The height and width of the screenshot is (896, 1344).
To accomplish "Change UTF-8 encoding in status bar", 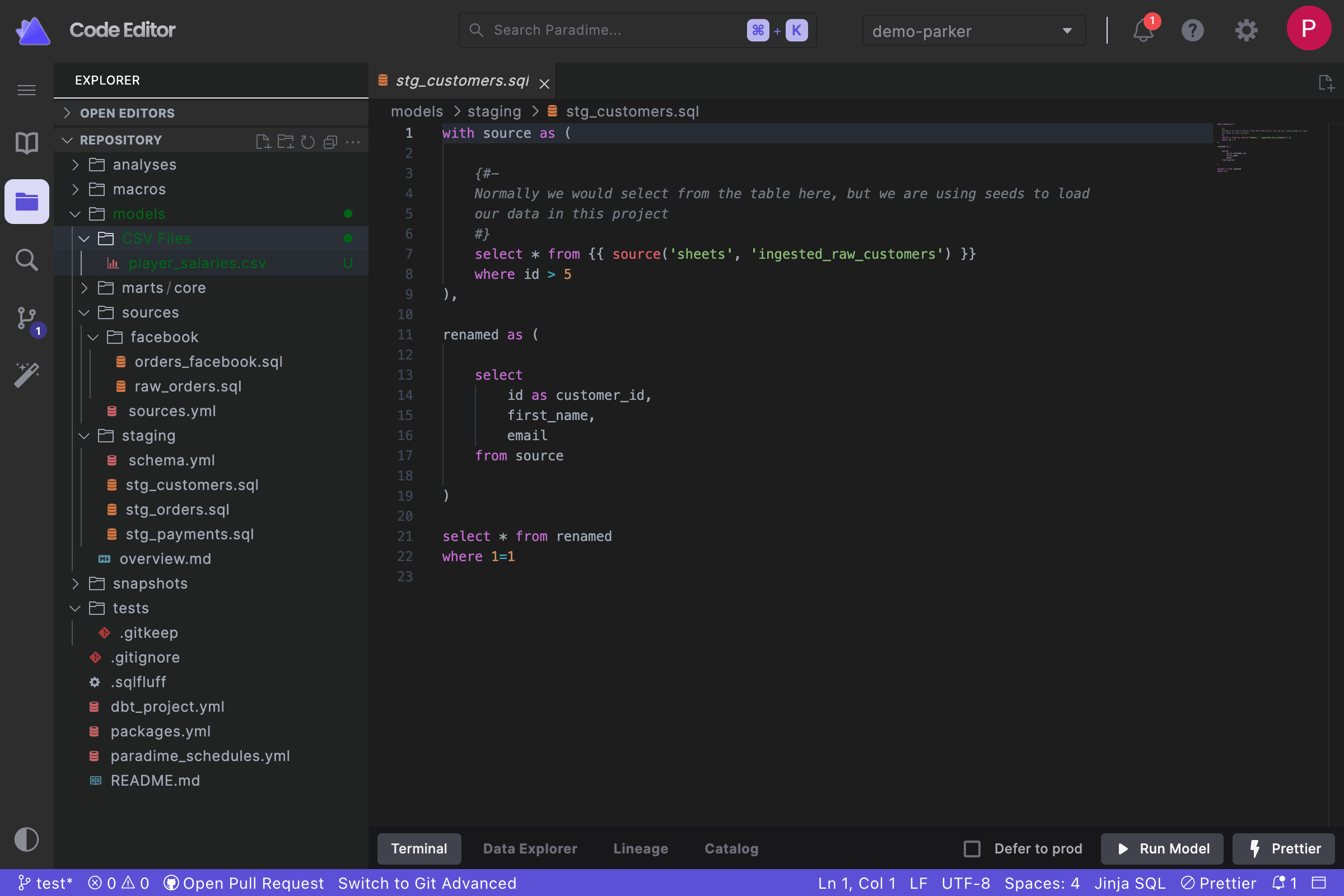I will (965, 883).
